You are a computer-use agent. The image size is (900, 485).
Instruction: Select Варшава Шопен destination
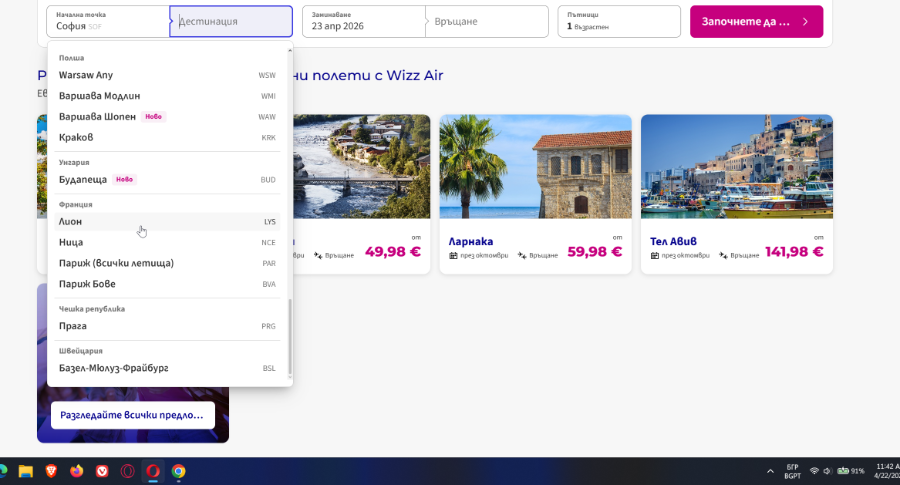(167, 117)
